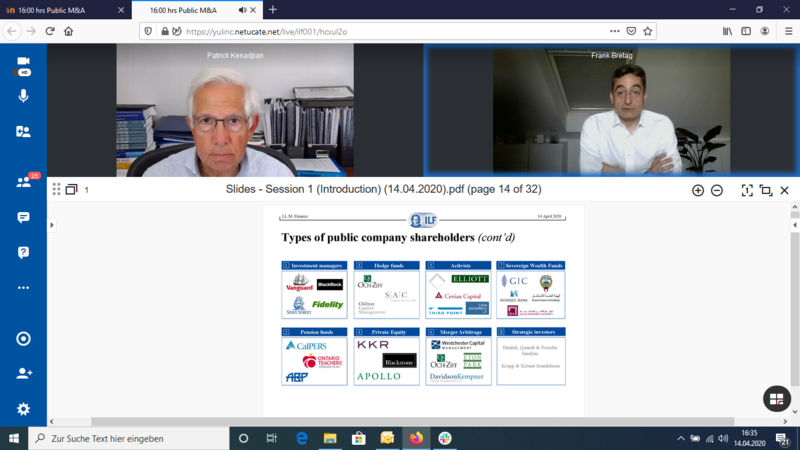Mute the microphone in sidebar
The width and height of the screenshot is (800, 450).
click(x=23, y=96)
